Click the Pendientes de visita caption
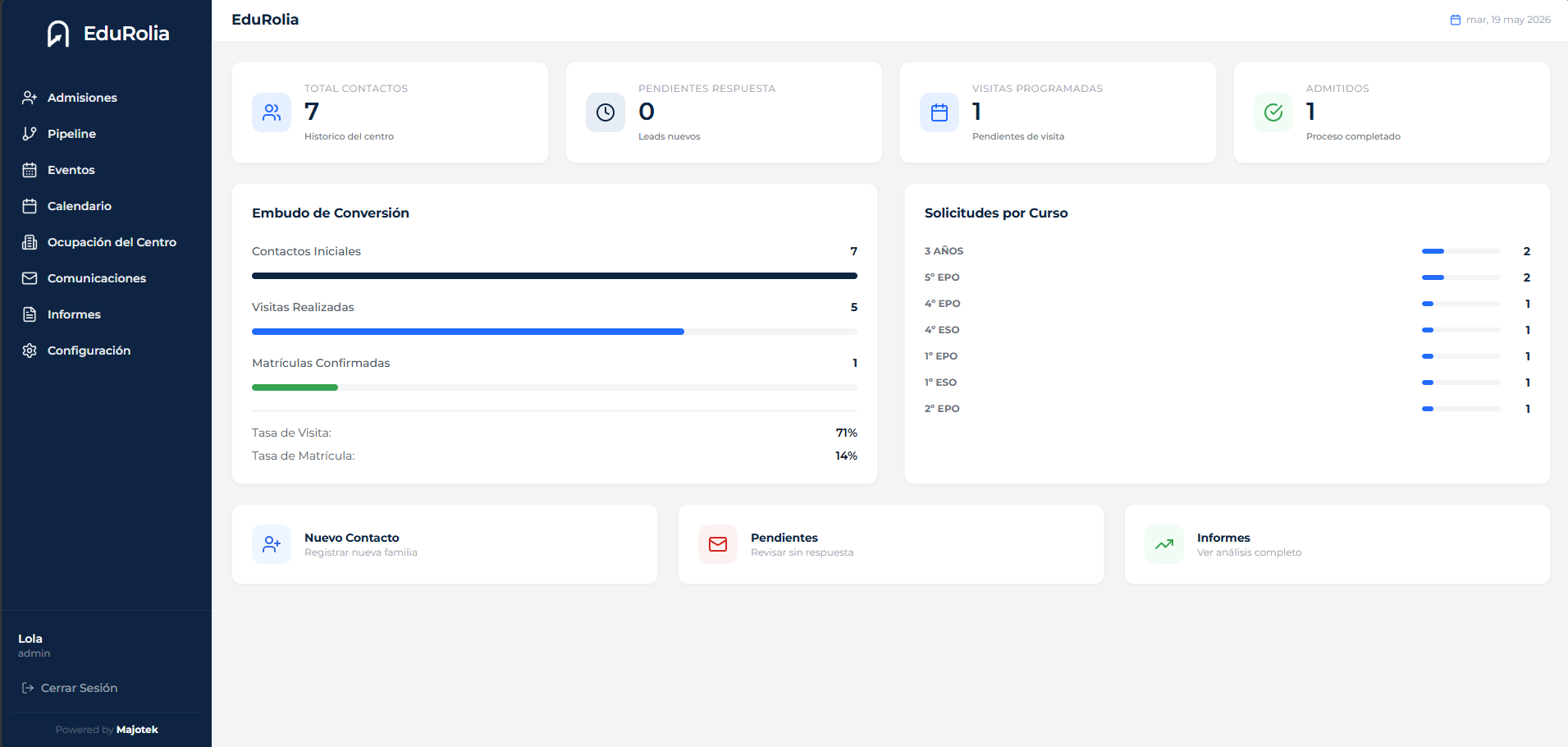The image size is (1568, 747). tap(1018, 136)
